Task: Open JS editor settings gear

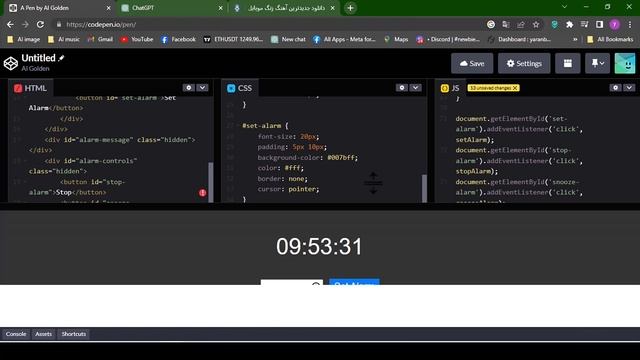Action: pos(616,88)
